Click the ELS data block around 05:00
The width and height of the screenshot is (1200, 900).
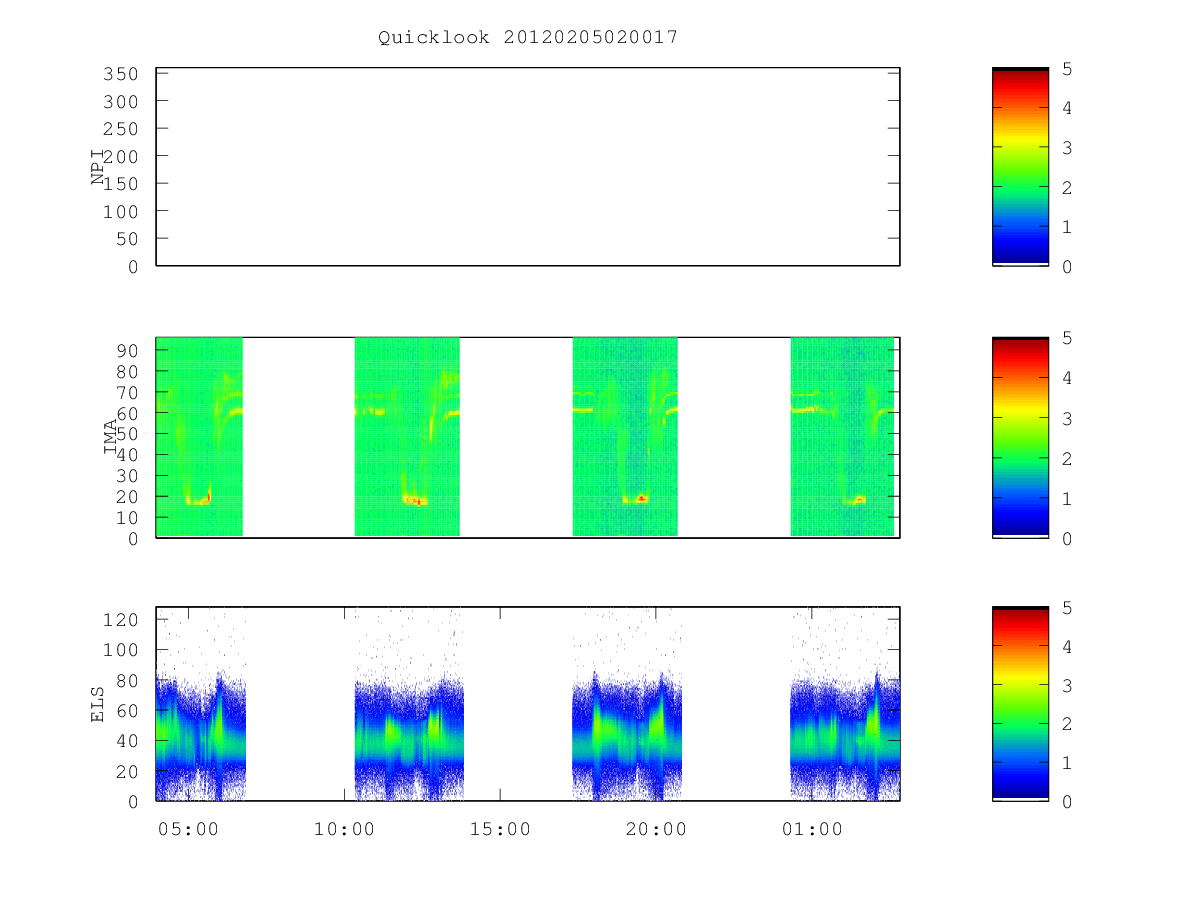[201, 704]
